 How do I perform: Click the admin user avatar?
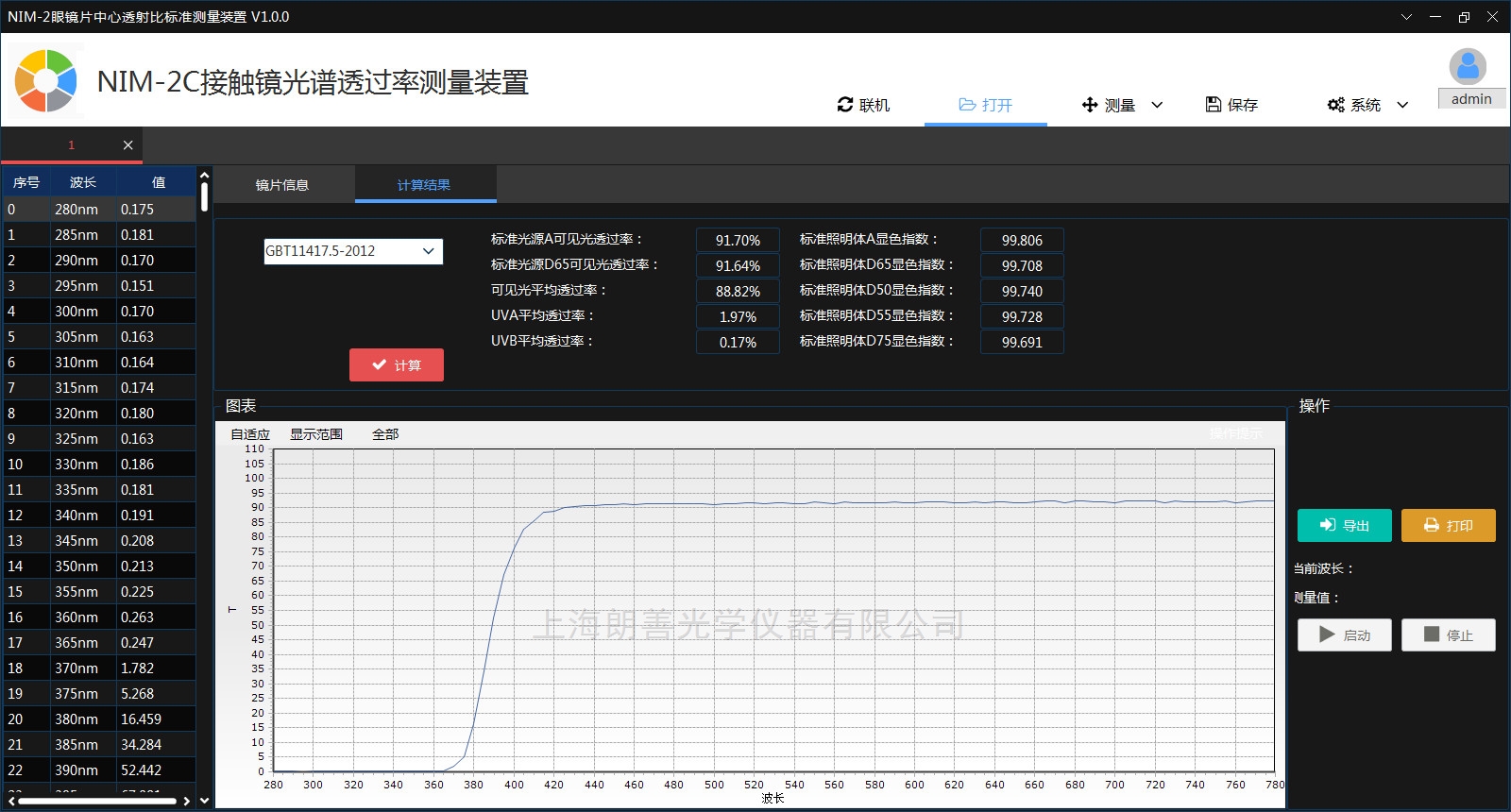1468,66
